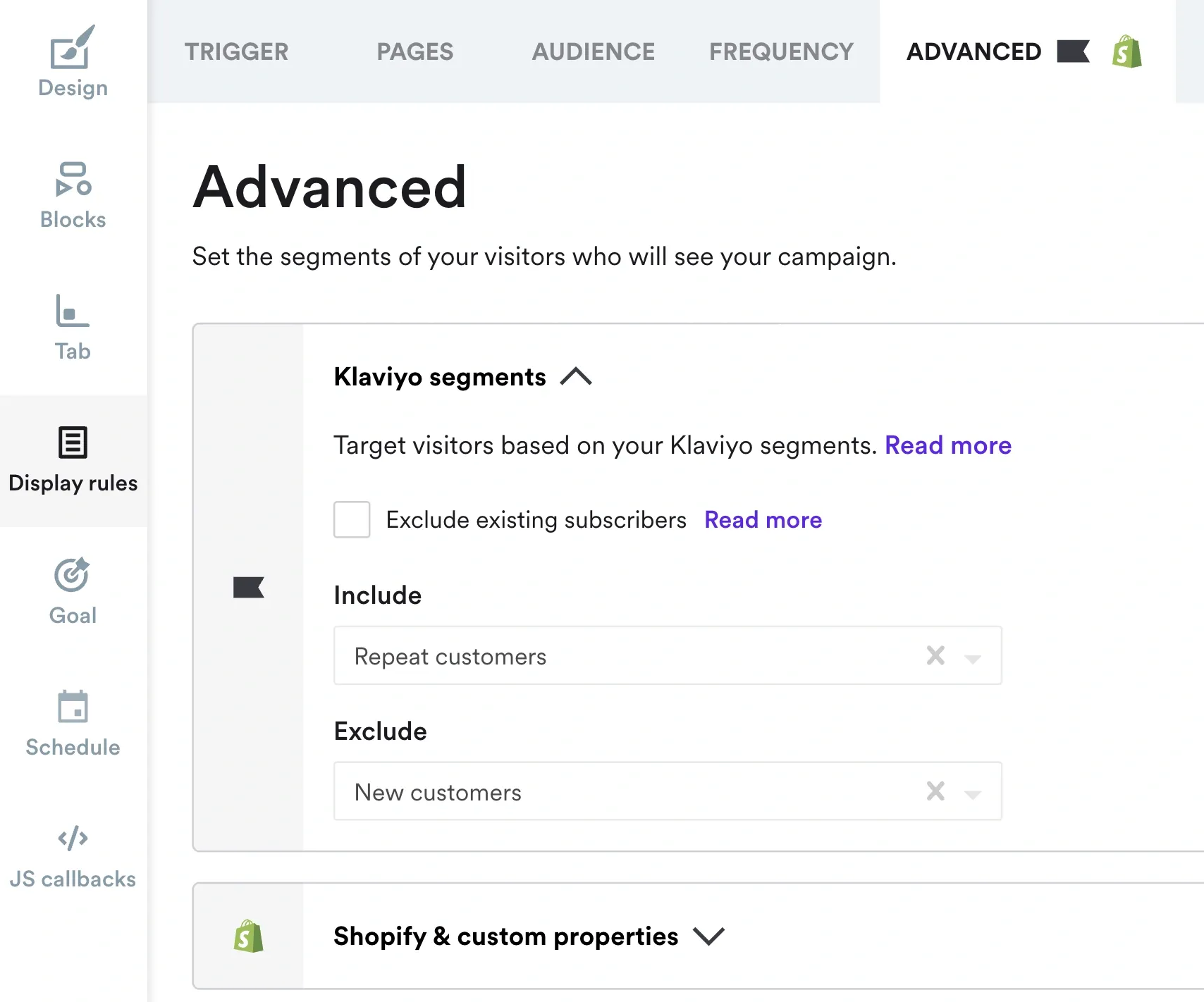This screenshot has width=1204, height=1002.
Task: Expand Shopify & custom properties section
Action: coord(708,936)
